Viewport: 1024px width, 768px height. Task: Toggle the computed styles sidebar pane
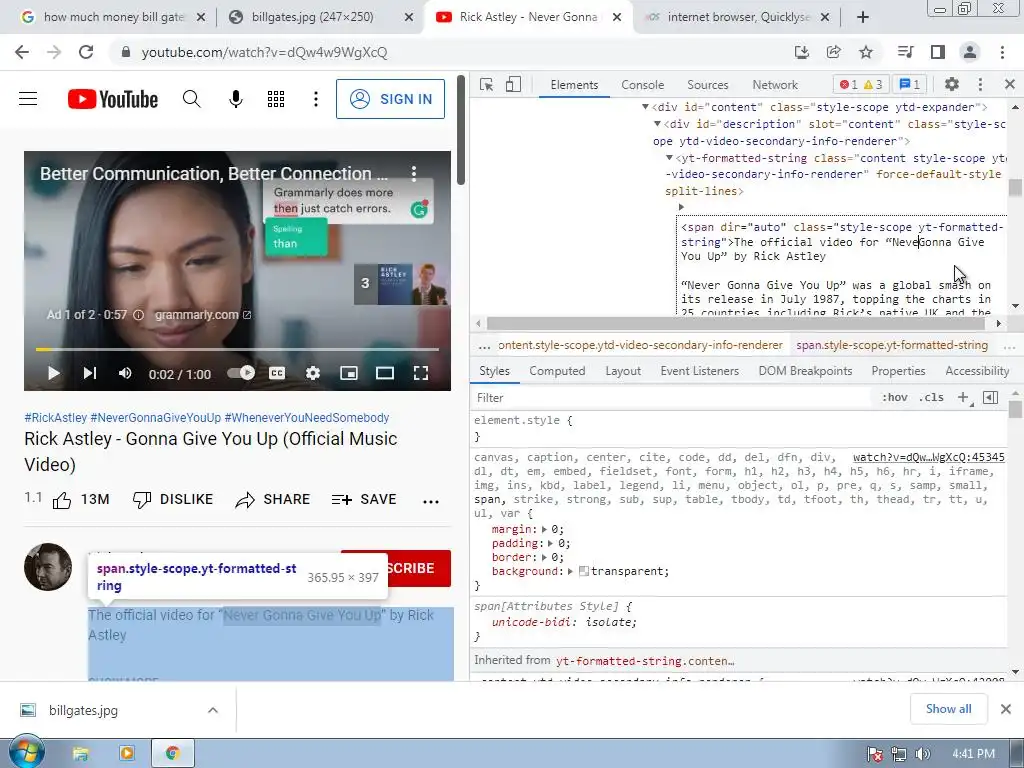991,397
